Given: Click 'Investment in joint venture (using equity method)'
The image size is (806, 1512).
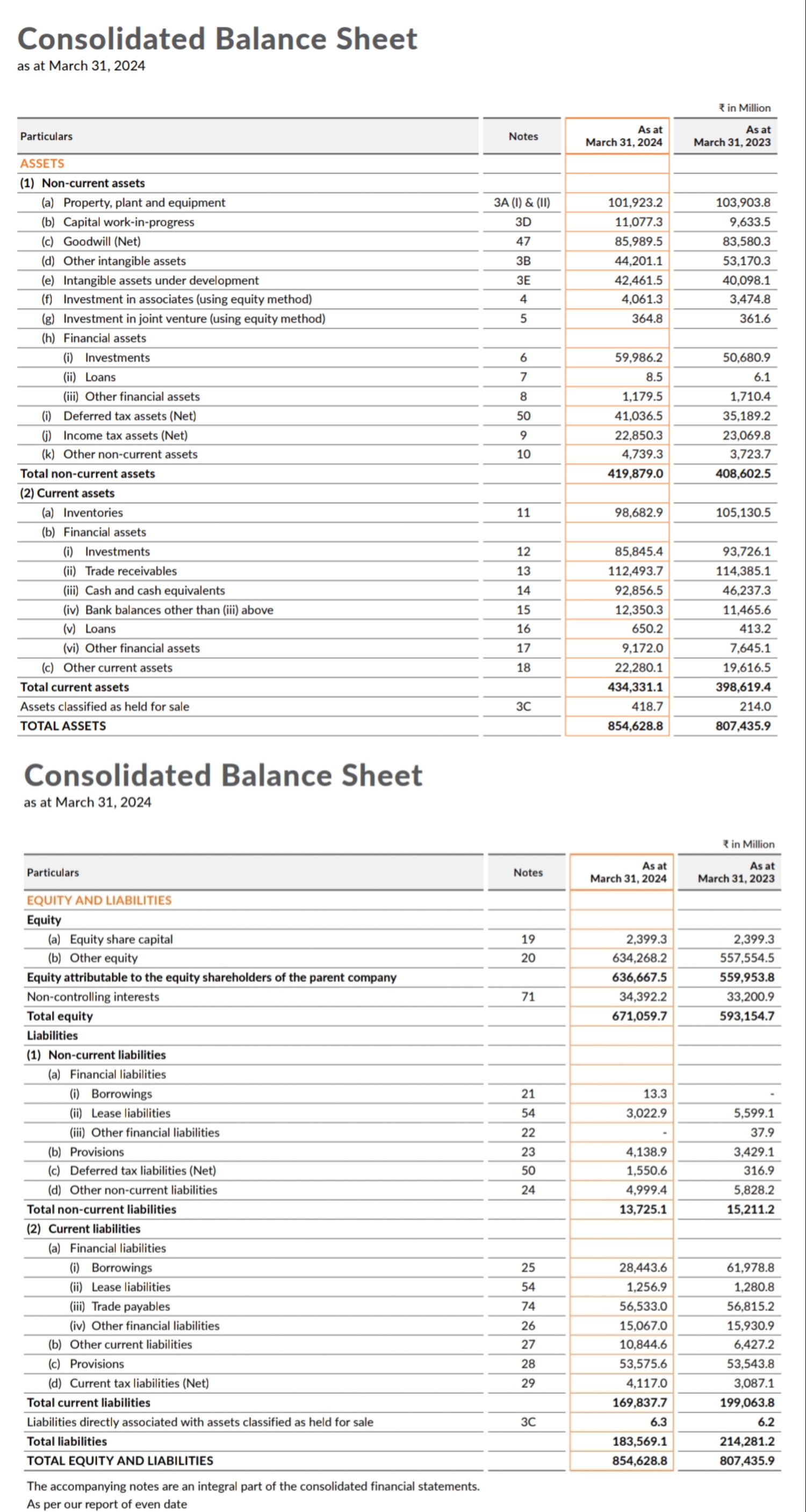Looking at the screenshot, I should coord(195,319).
